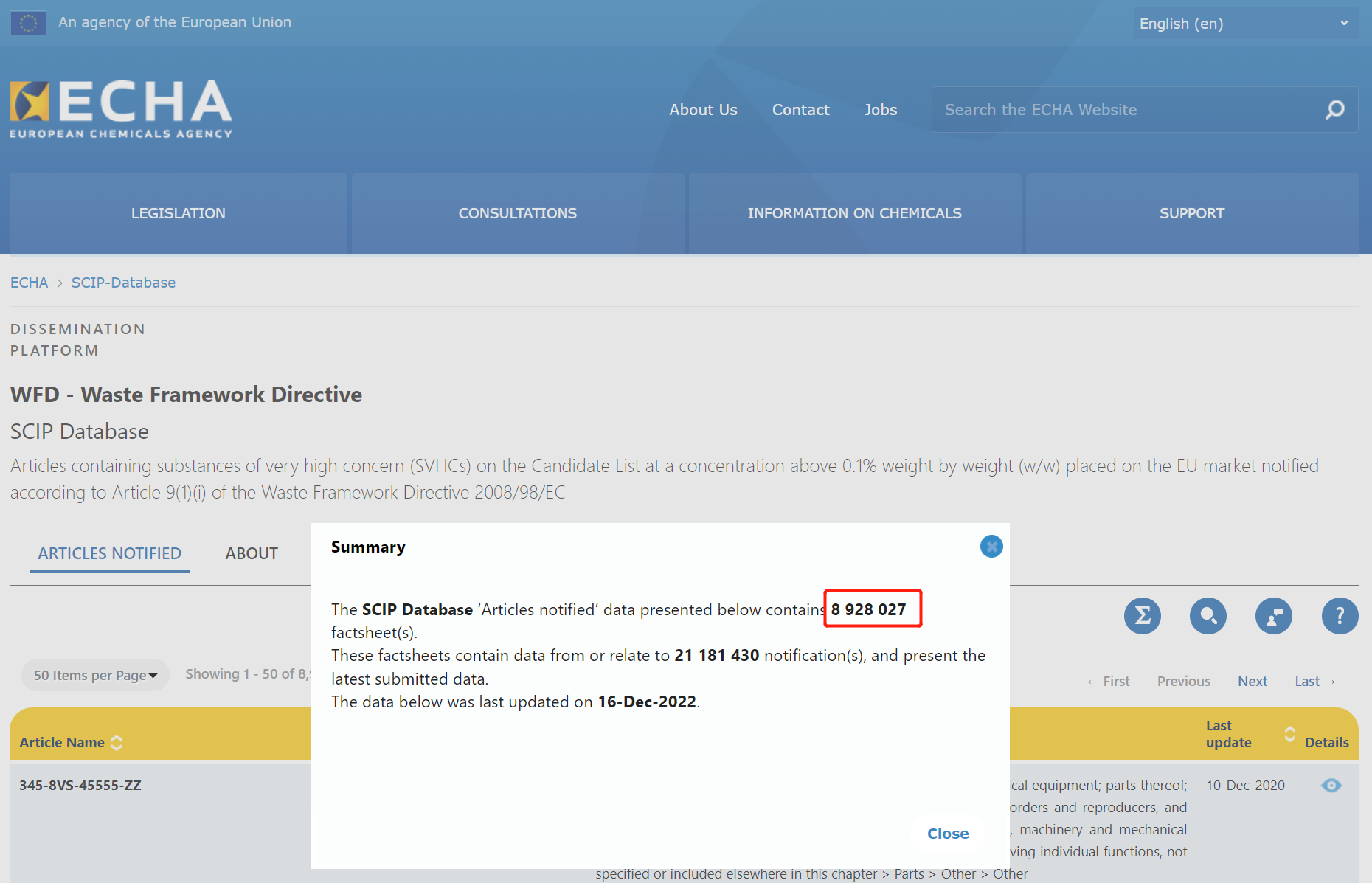This screenshot has height=883, width=1372.
Task: Open the search filter magnifier icon button
Action: pyautogui.click(x=1208, y=616)
